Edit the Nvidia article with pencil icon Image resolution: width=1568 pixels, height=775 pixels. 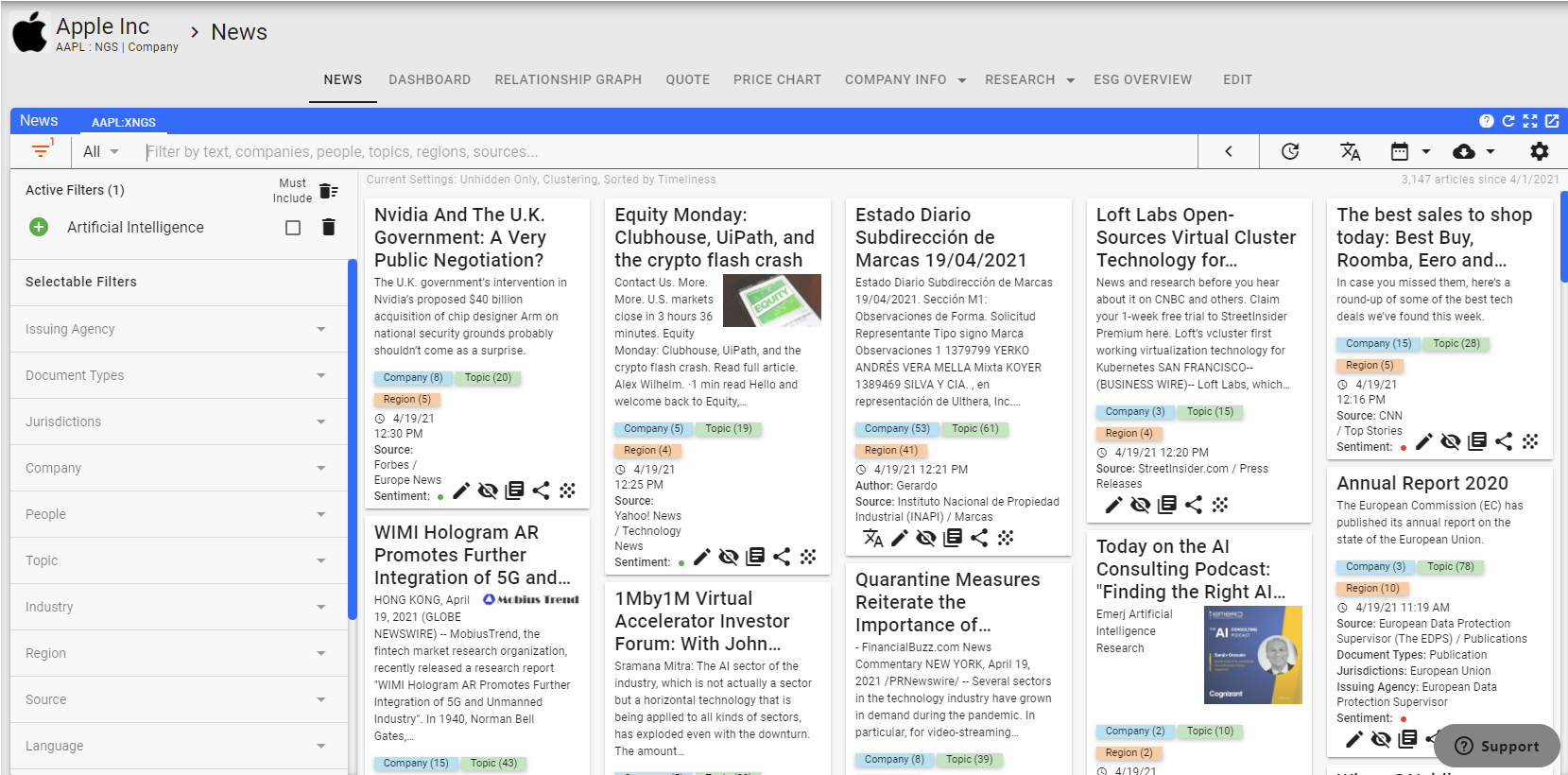pos(461,491)
